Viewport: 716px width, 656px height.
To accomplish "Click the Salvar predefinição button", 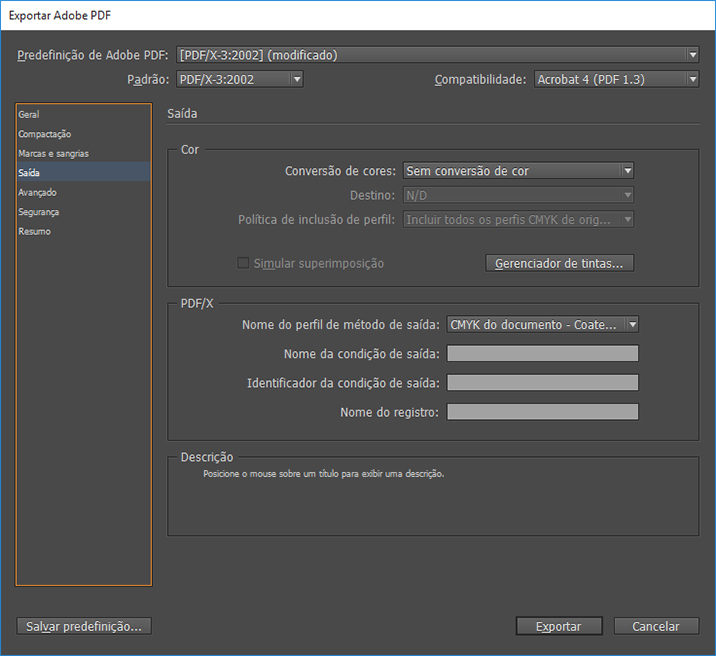I will [x=84, y=626].
